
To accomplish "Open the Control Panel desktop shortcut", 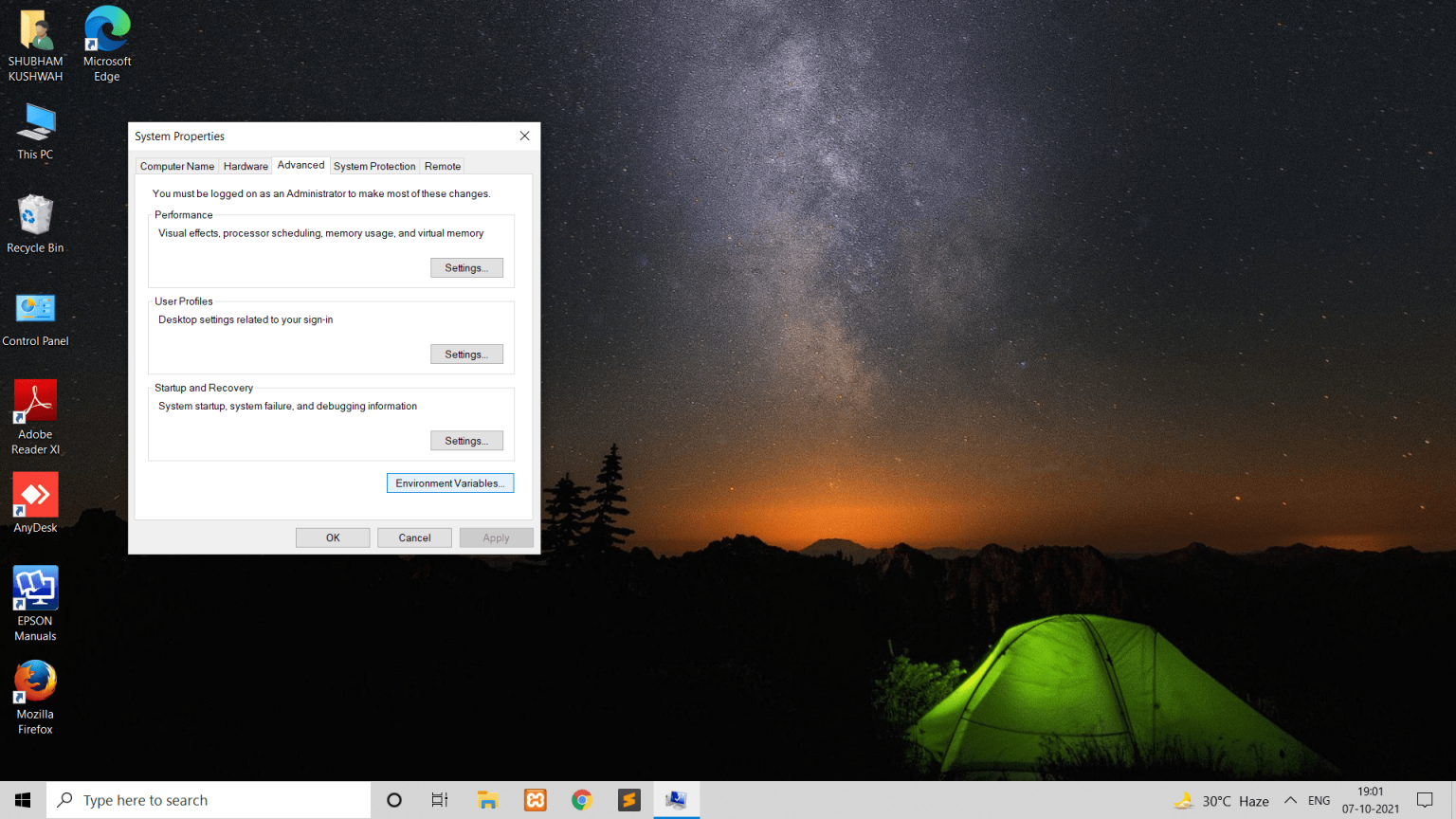I will [x=35, y=319].
